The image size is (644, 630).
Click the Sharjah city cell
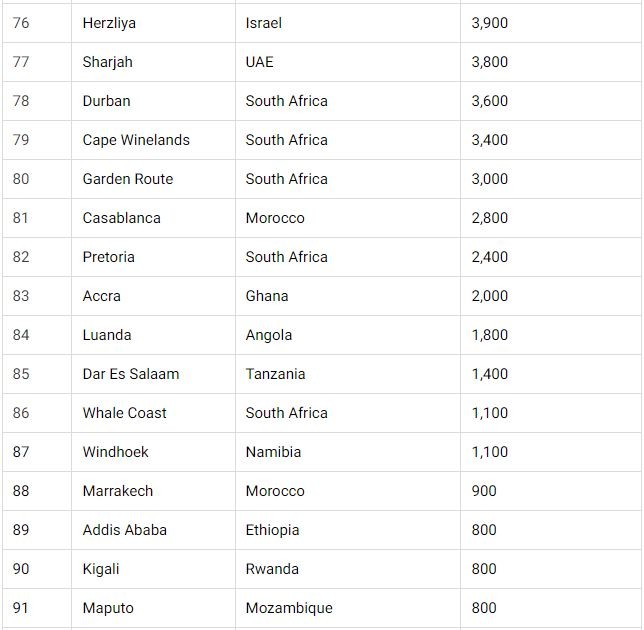(153, 62)
